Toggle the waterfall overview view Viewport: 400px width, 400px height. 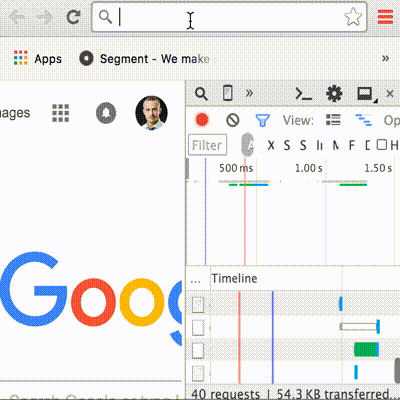[x=364, y=120]
